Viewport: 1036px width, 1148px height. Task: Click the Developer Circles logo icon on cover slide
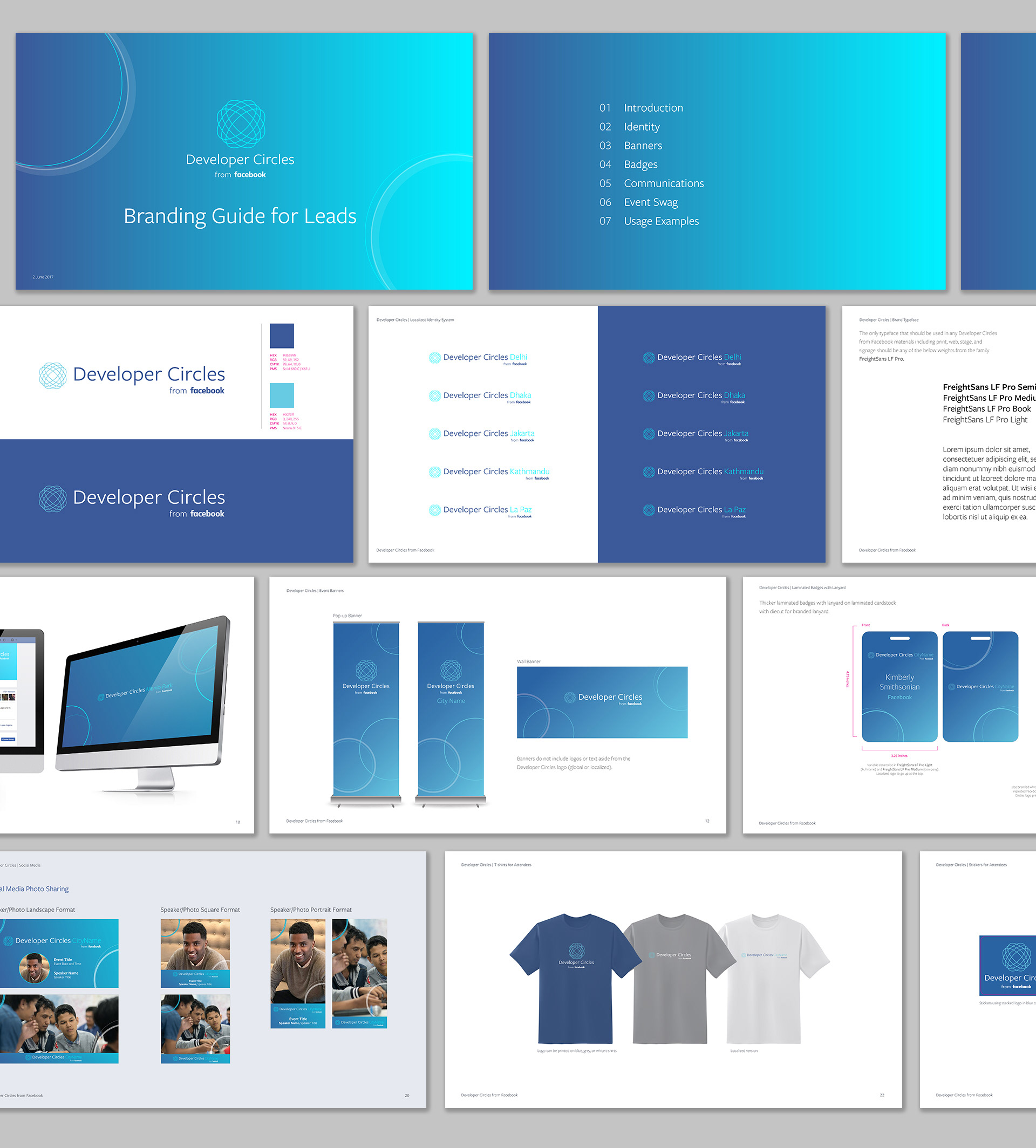coord(241,124)
